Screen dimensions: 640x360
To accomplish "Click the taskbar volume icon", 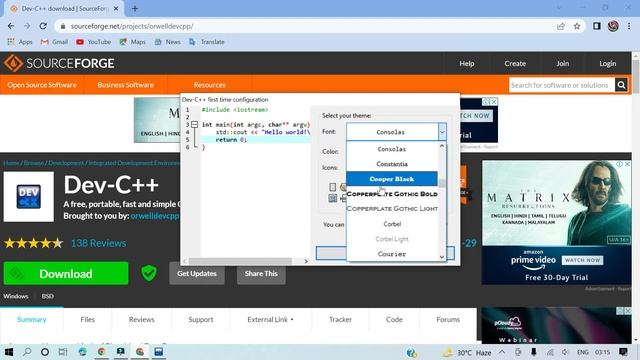I will click(565, 352).
